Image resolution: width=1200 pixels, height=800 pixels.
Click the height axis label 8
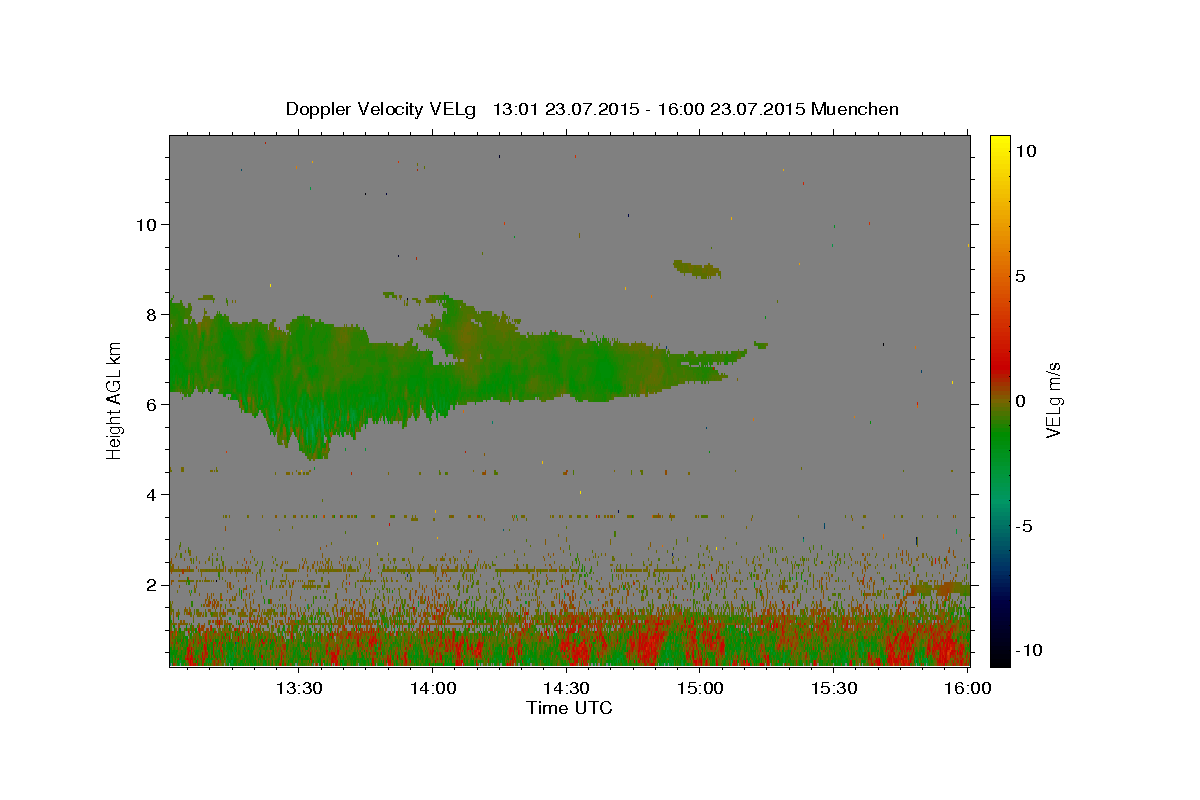pyautogui.click(x=151, y=314)
